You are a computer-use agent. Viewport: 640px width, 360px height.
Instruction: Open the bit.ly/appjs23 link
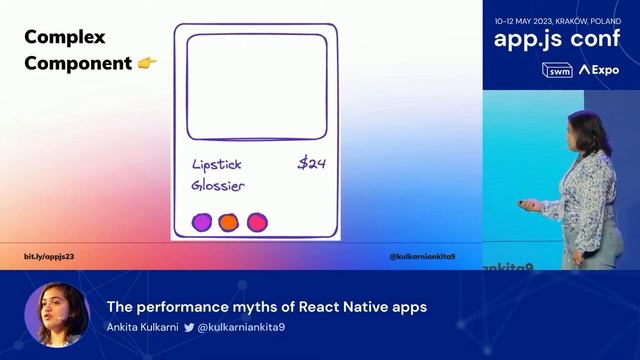click(49, 256)
